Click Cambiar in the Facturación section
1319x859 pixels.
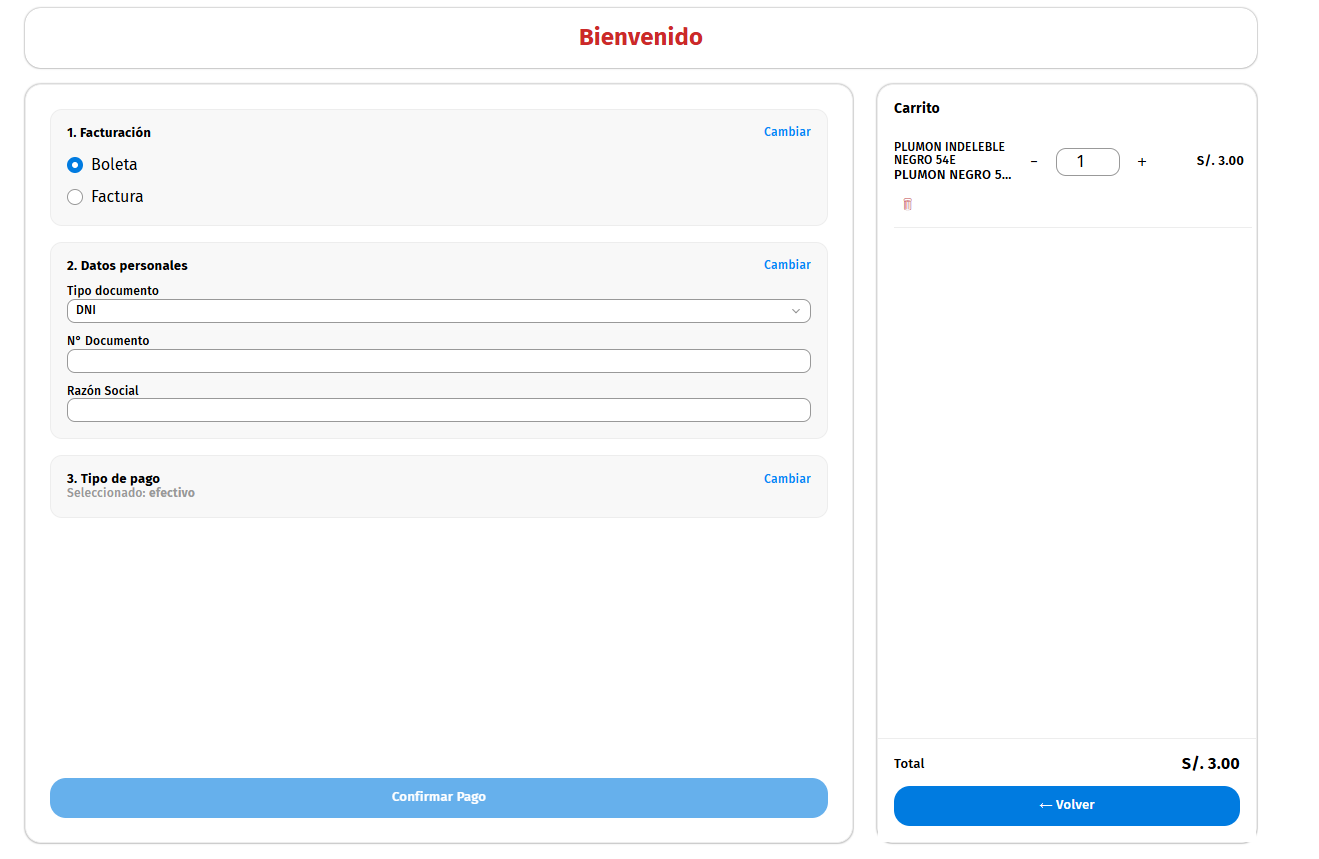click(787, 132)
